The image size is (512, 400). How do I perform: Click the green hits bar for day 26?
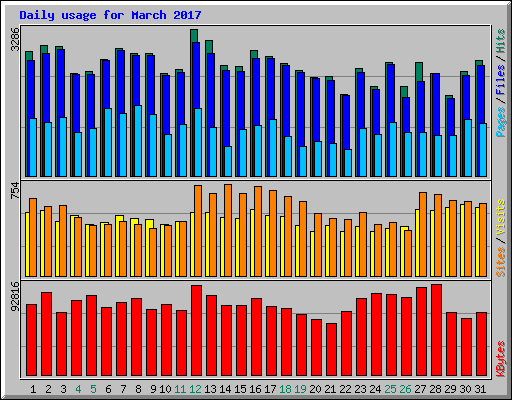click(x=404, y=92)
